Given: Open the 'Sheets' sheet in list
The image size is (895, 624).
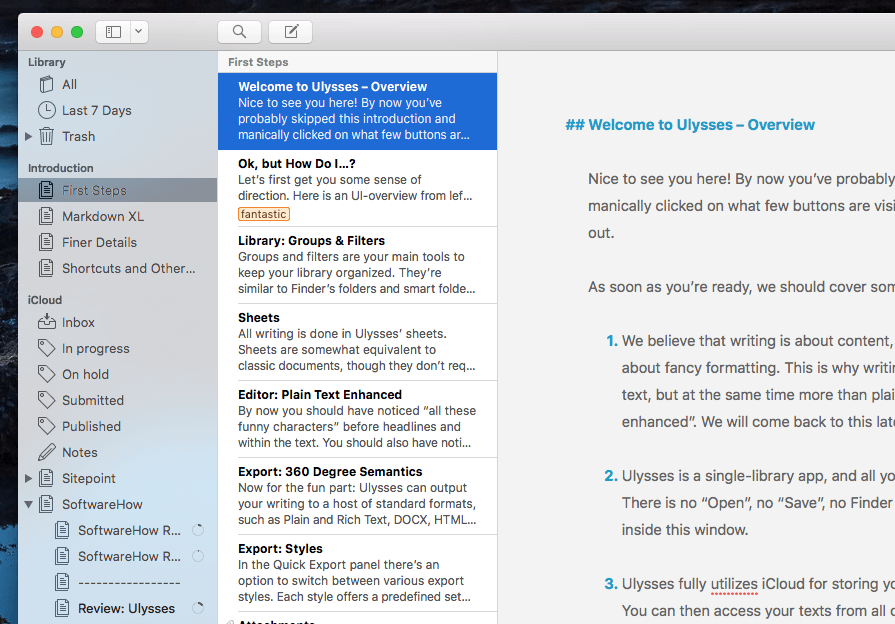Looking at the screenshot, I should click(357, 343).
